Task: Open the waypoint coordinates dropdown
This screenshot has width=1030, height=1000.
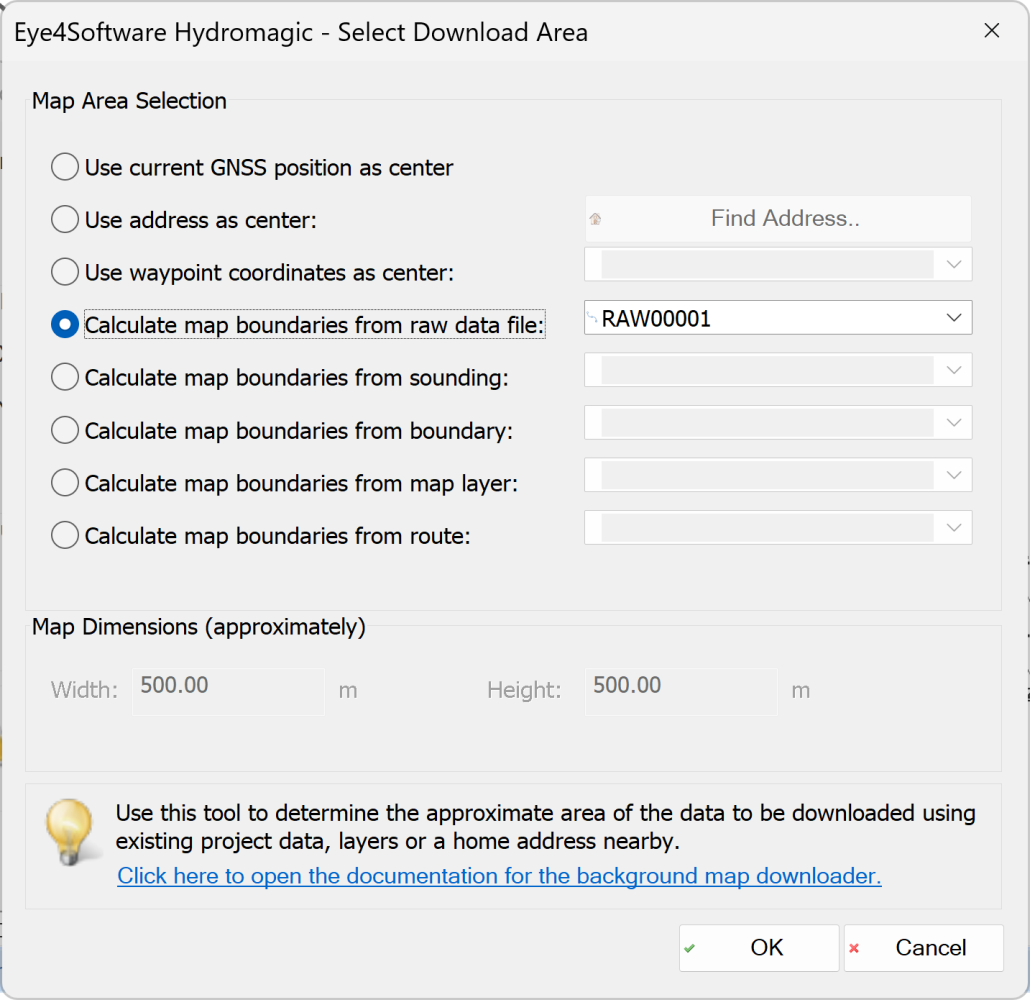Action: pyautogui.click(x=778, y=265)
